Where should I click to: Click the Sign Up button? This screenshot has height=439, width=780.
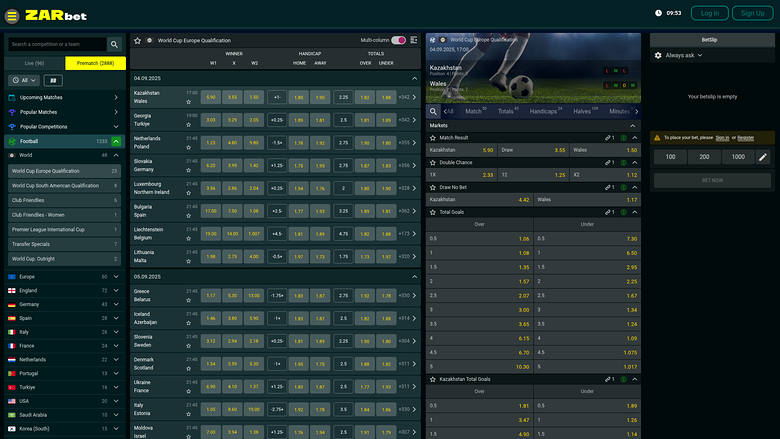(752, 13)
